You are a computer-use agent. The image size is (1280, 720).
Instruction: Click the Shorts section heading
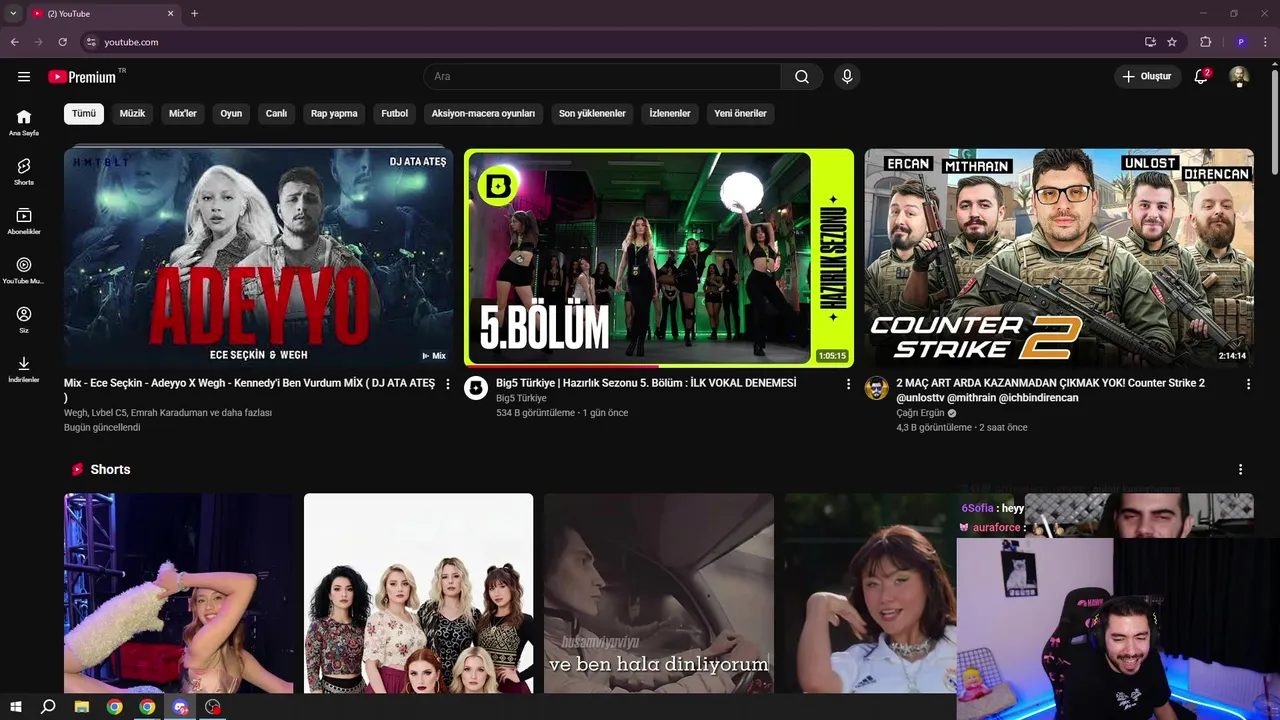[x=110, y=470]
